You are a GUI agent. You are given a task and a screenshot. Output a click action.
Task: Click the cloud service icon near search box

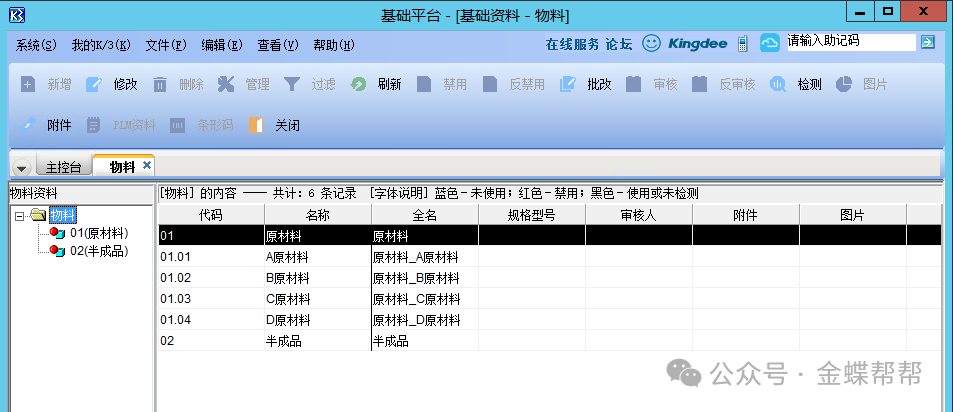[x=769, y=44]
